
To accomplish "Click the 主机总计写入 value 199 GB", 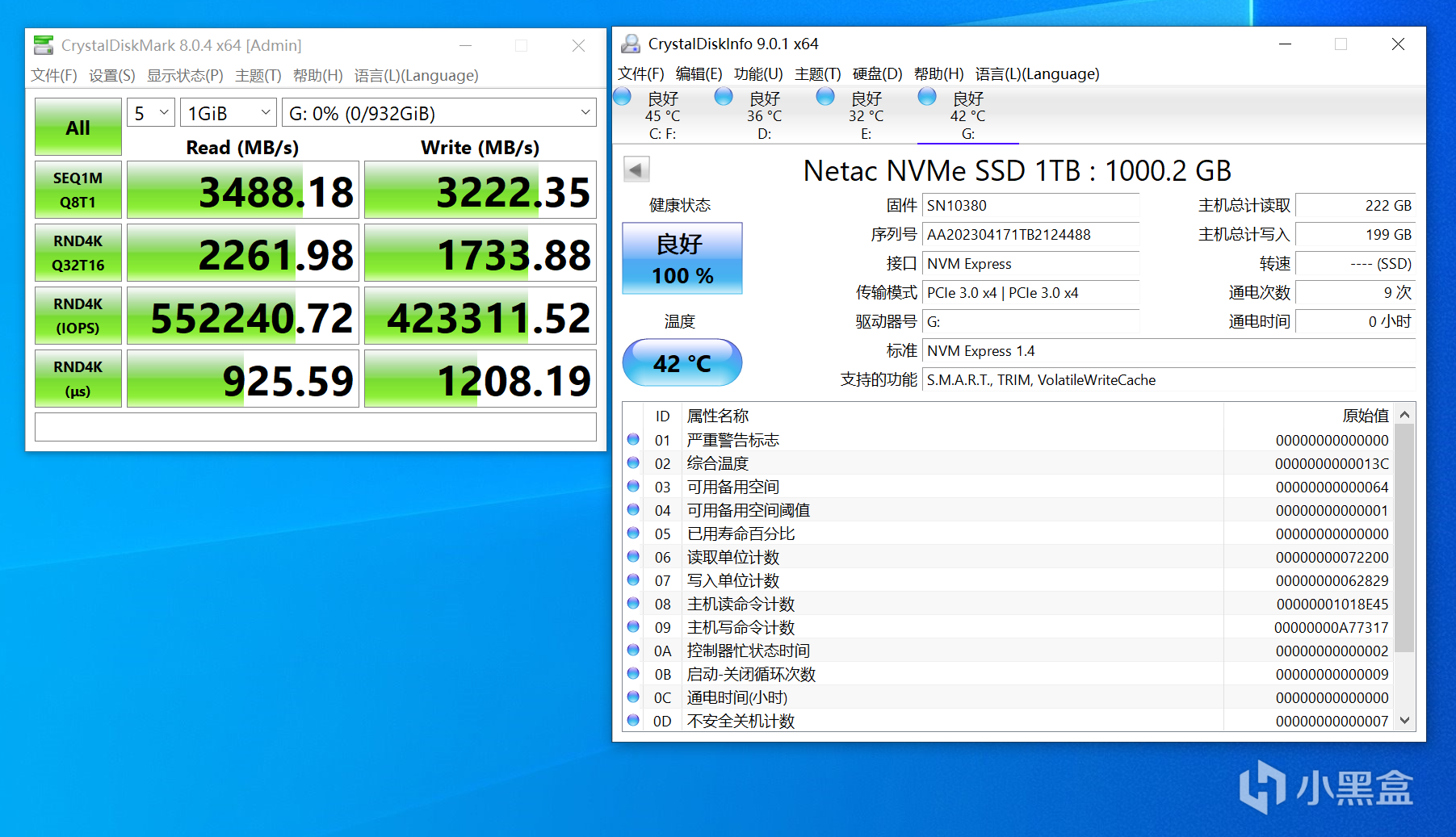I will tap(1355, 235).
